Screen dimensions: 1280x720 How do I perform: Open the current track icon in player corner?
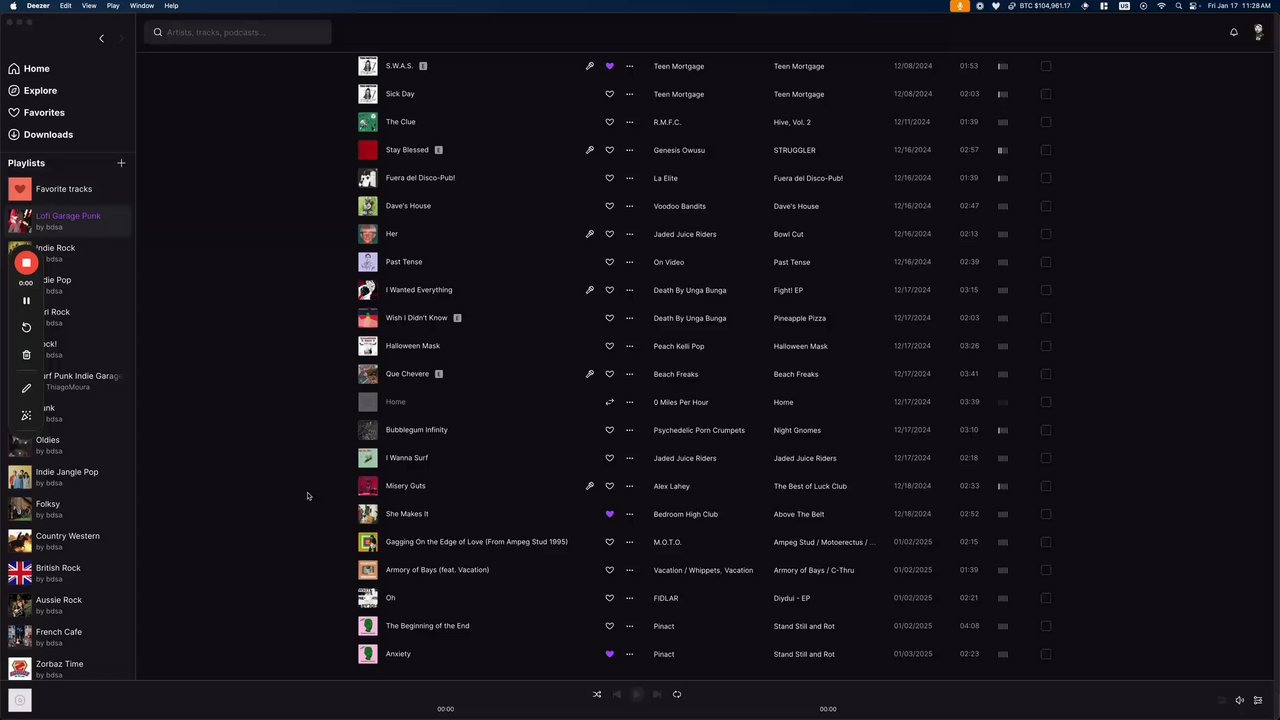(19, 700)
